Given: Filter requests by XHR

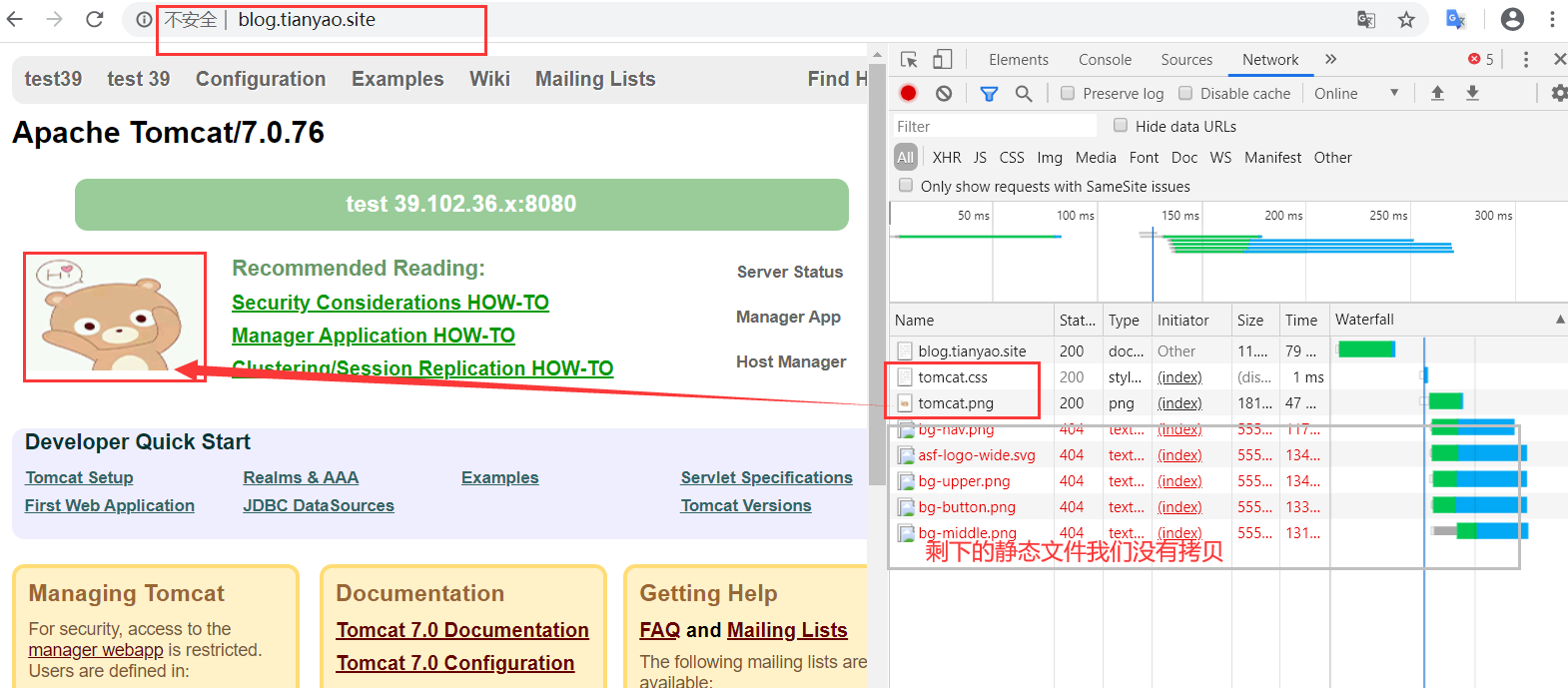Looking at the screenshot, I should coord(947,158).
